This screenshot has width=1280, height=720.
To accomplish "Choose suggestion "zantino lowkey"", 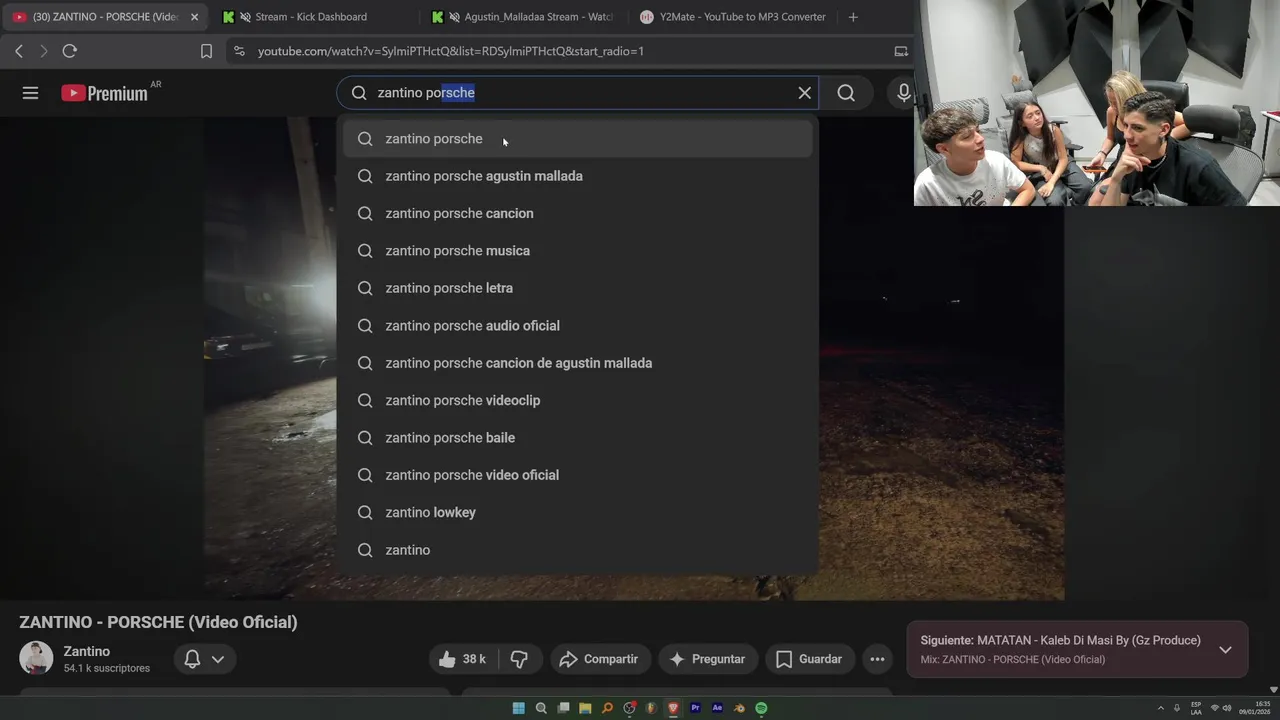I will [578, 512].
